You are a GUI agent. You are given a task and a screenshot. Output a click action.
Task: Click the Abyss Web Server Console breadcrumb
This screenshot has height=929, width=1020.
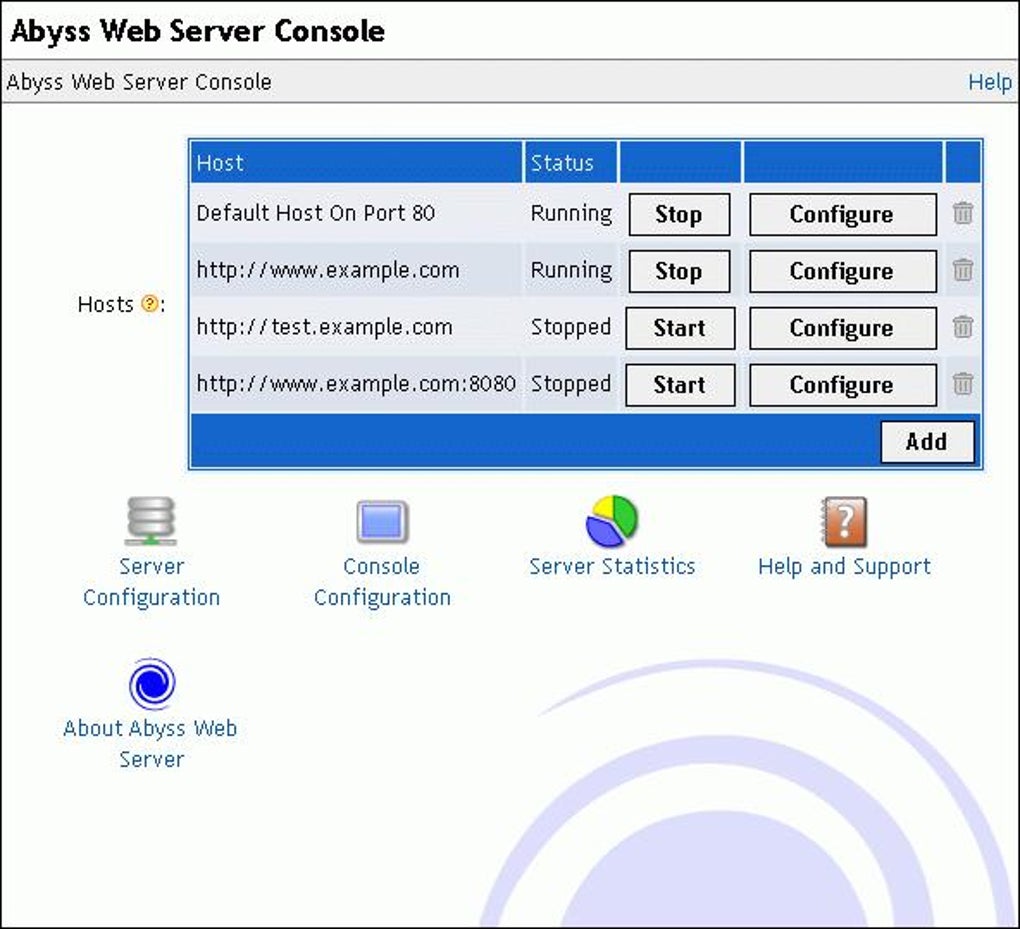(139, 82)
